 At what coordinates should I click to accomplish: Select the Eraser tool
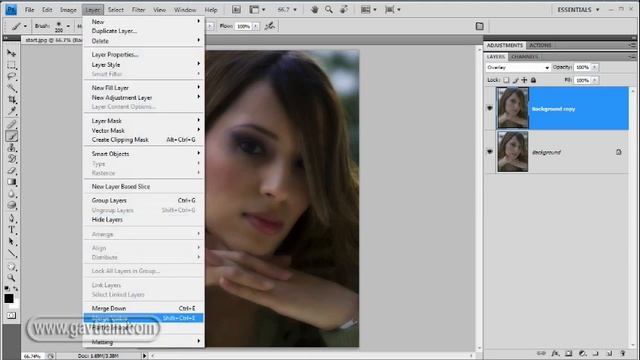11,171
